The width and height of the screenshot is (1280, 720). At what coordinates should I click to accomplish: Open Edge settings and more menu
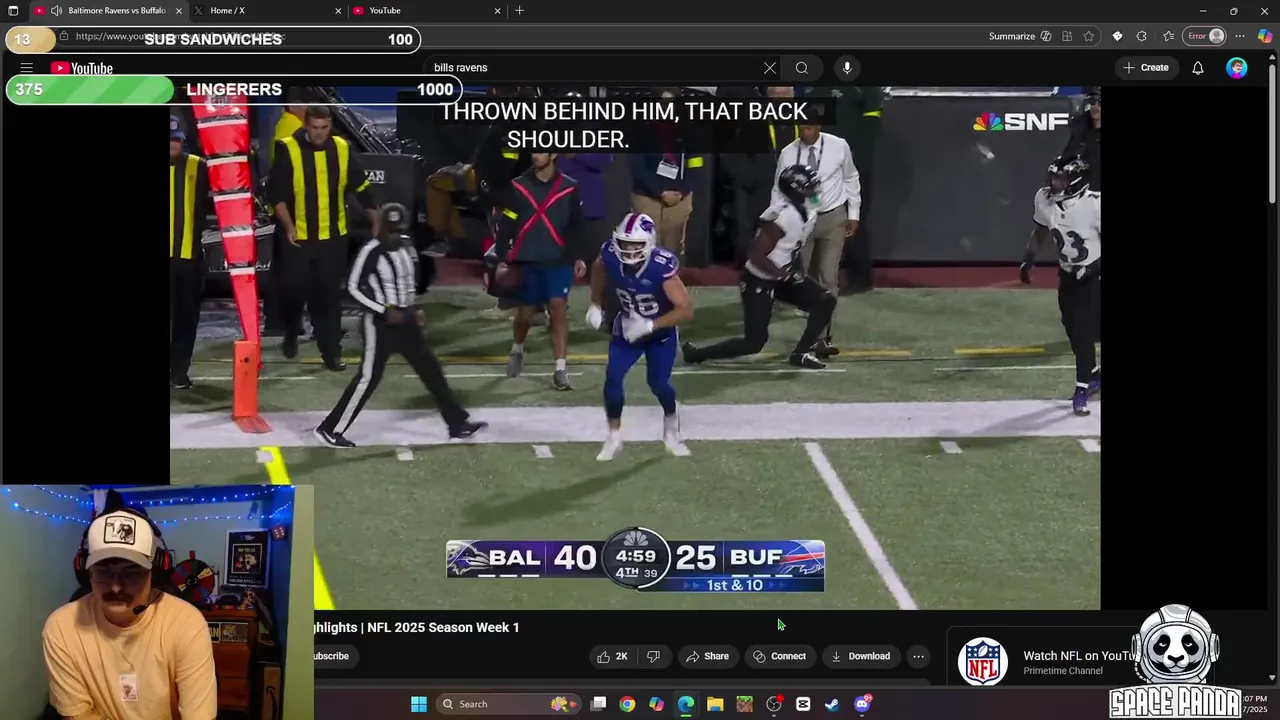pyautogui.click(x=1240, y=36)
